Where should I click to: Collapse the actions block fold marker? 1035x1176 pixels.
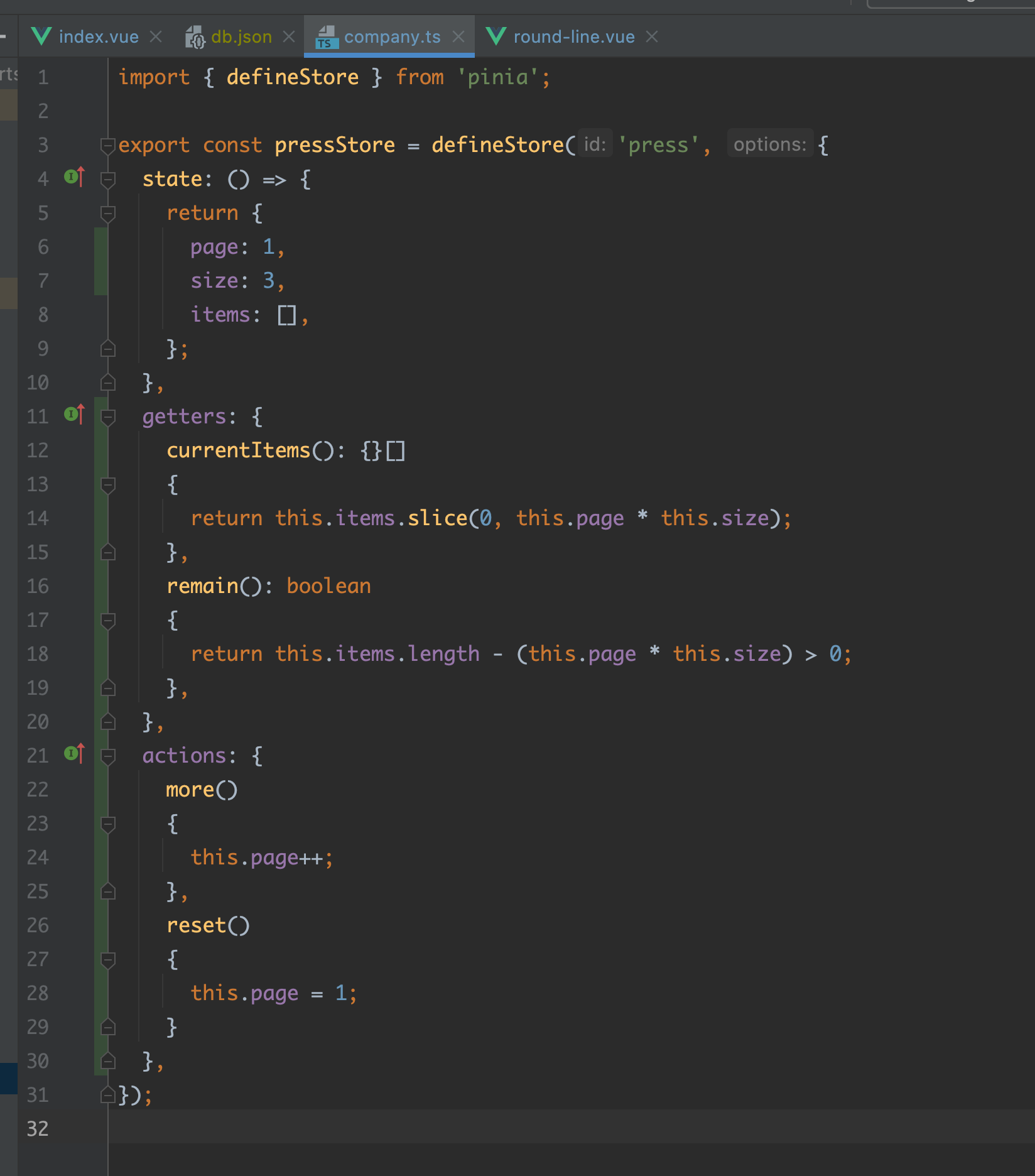[108, 756]
